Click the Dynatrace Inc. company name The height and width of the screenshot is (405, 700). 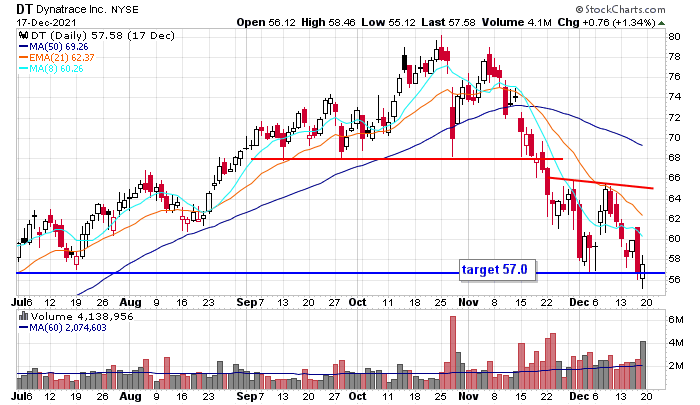coord(72,9)
